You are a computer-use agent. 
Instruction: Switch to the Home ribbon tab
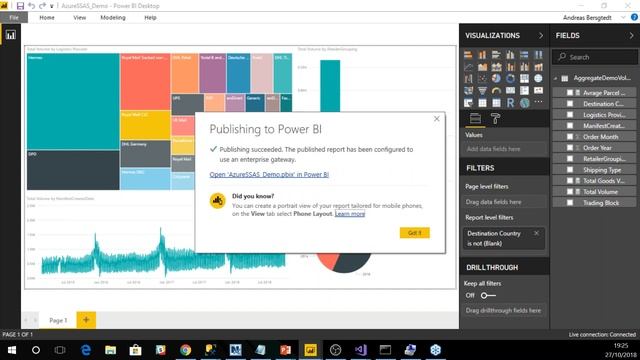(47, 18)
